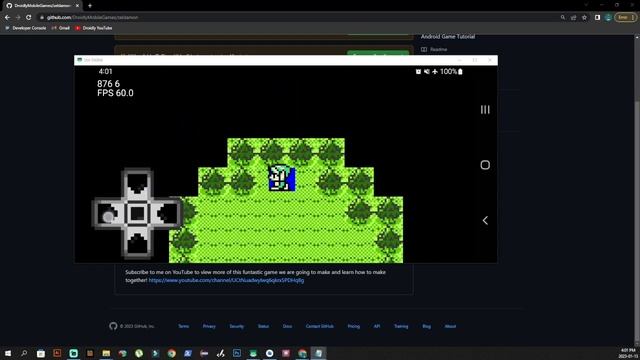Tap the D-pad down arrow

[x=138, y=243]
